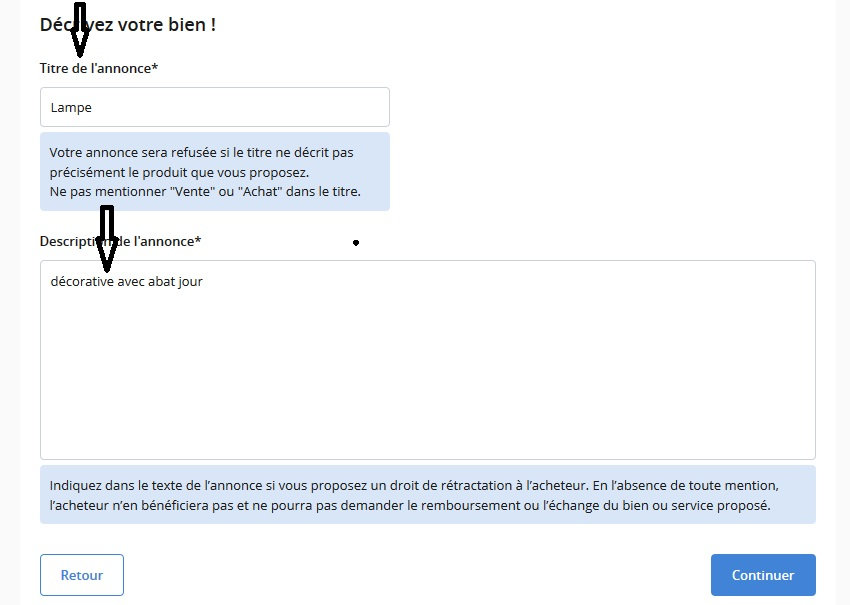This screenshot has width=850, height=605.
Task: Click the black arrow pointing at the description box
Action: click(x=106, y=240)
